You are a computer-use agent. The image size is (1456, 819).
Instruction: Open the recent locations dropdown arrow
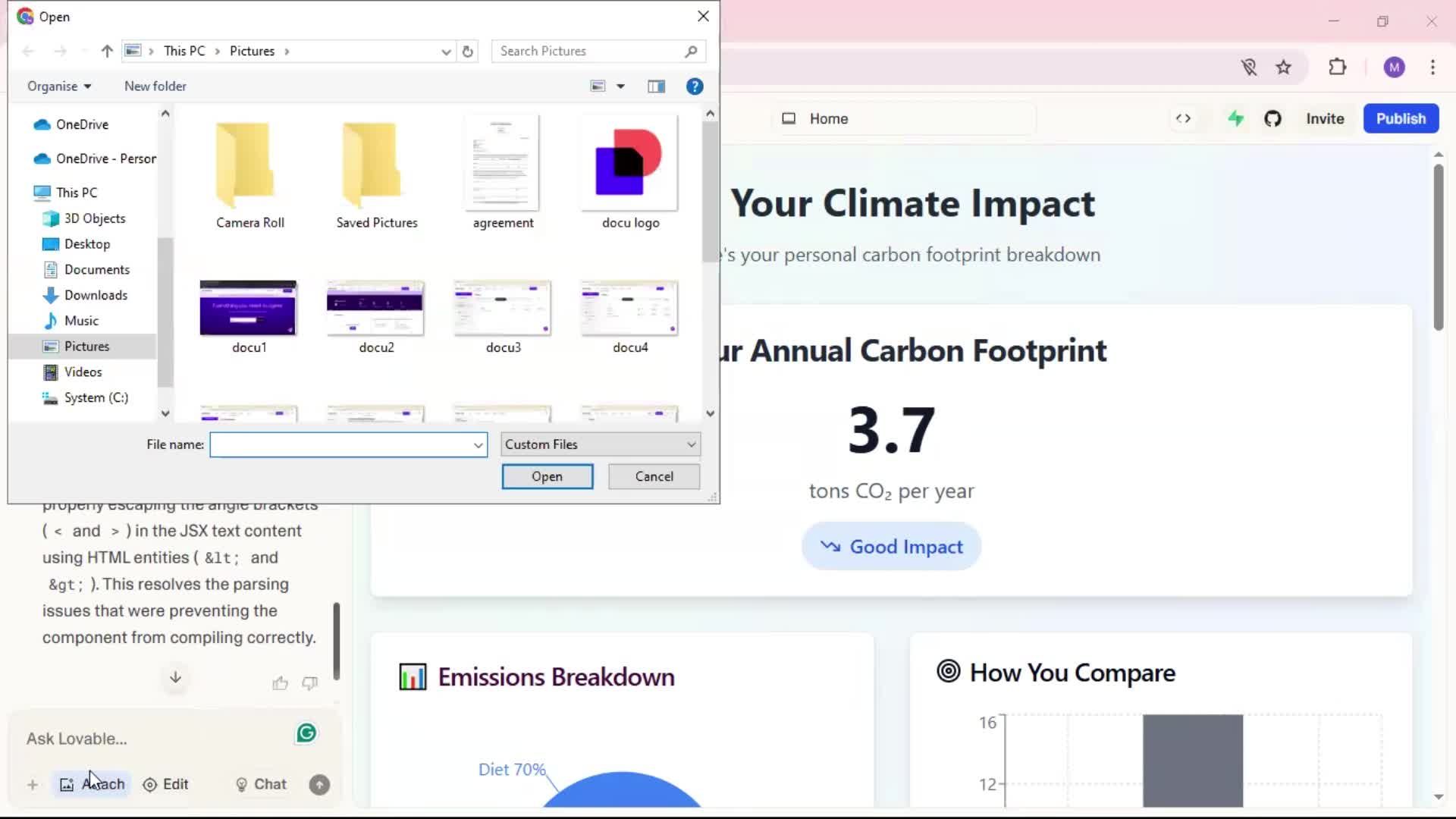point(84,51)
